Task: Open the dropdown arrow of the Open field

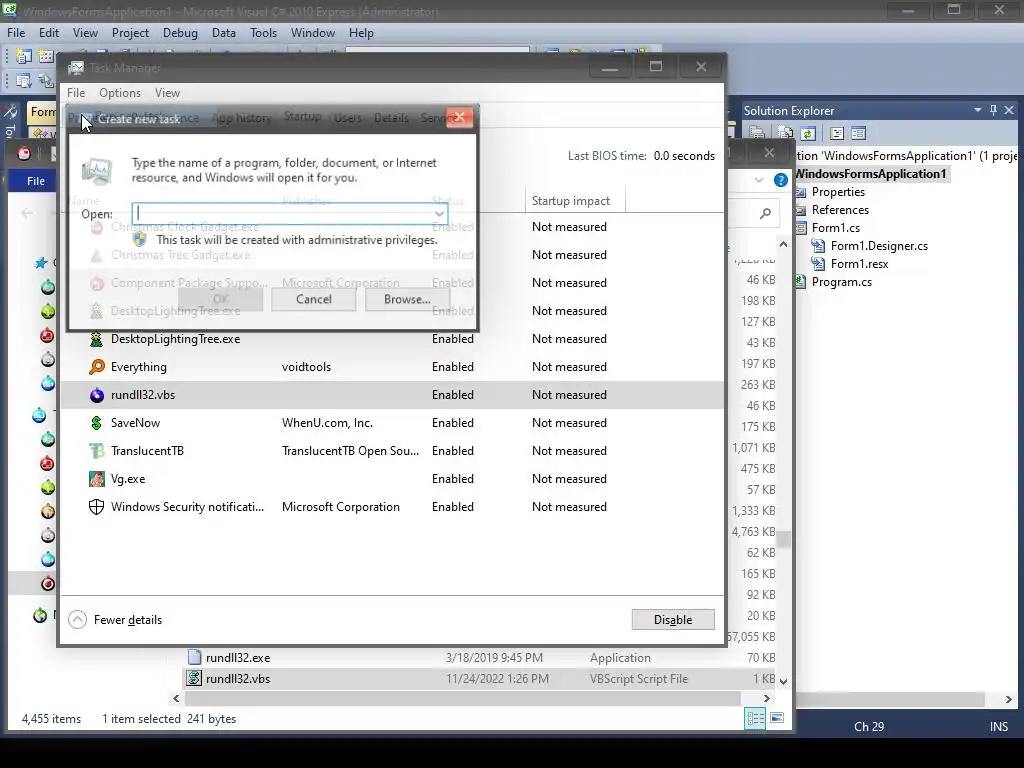Action: tap(440, 214)
